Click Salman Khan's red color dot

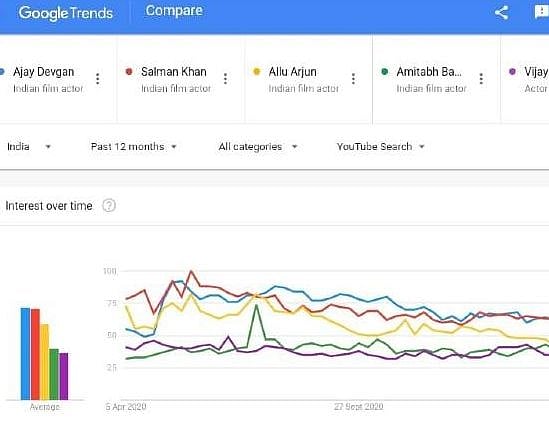(129, 71)
